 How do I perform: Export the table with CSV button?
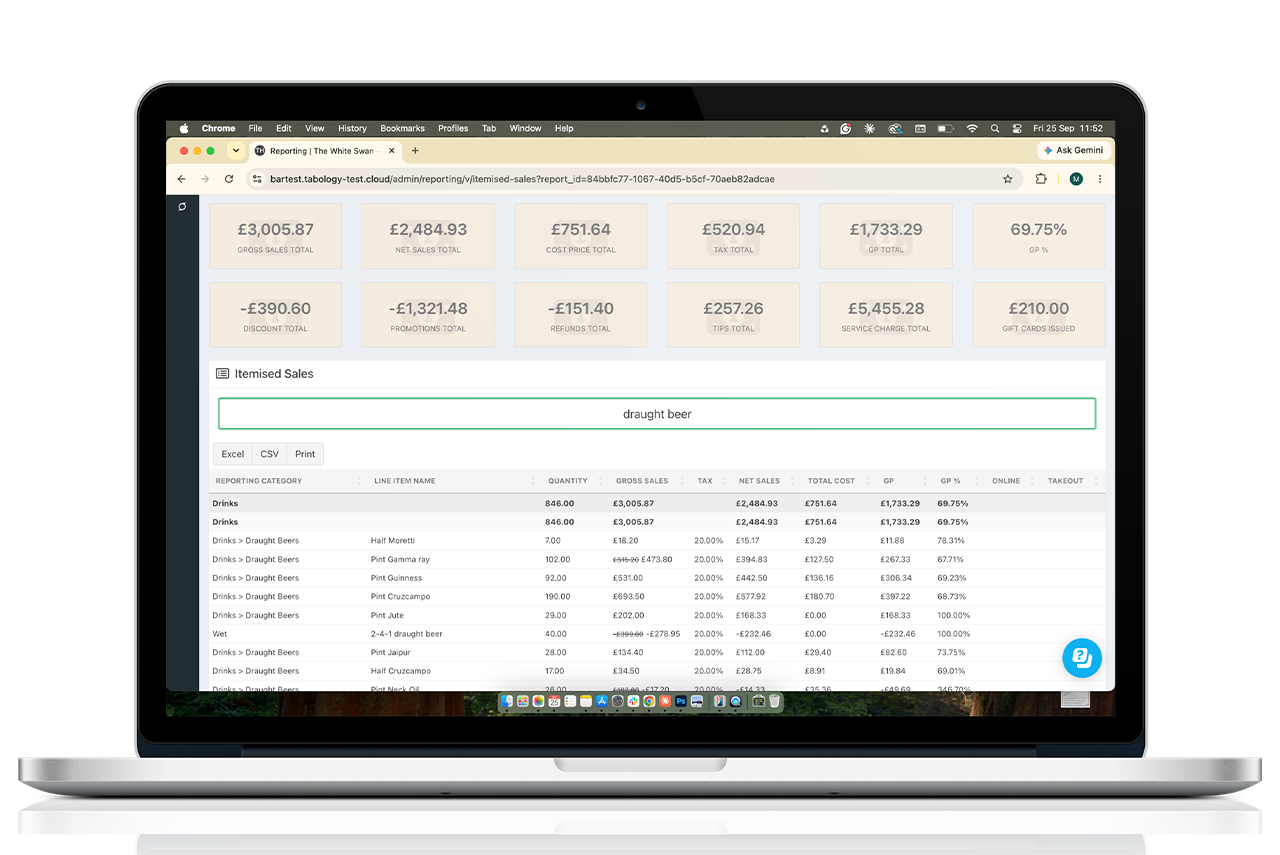pos(270,454)
